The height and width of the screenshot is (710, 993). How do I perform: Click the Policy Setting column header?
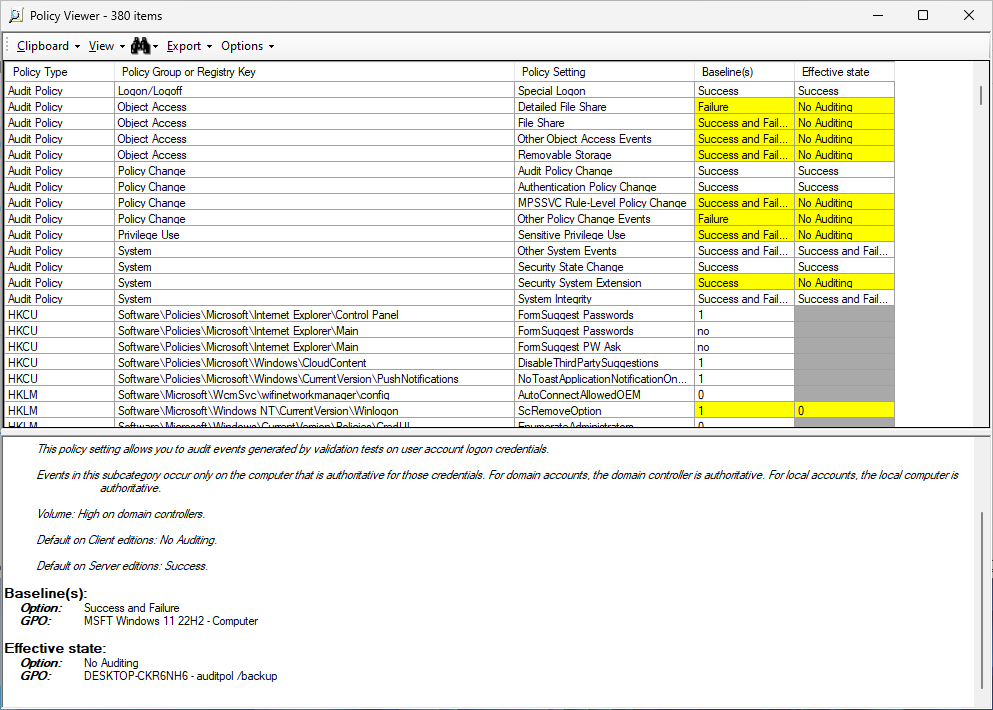604,72
